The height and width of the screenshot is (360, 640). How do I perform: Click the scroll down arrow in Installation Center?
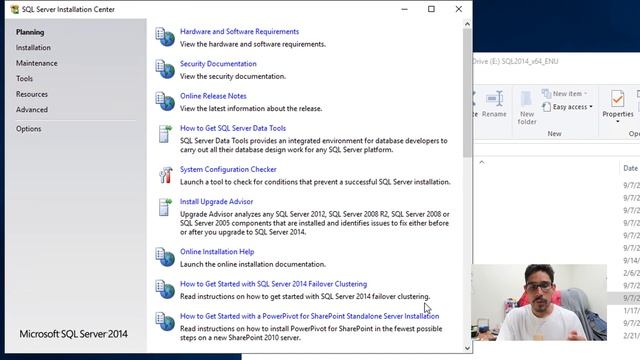pyautogui.click(x=467, y=348)
